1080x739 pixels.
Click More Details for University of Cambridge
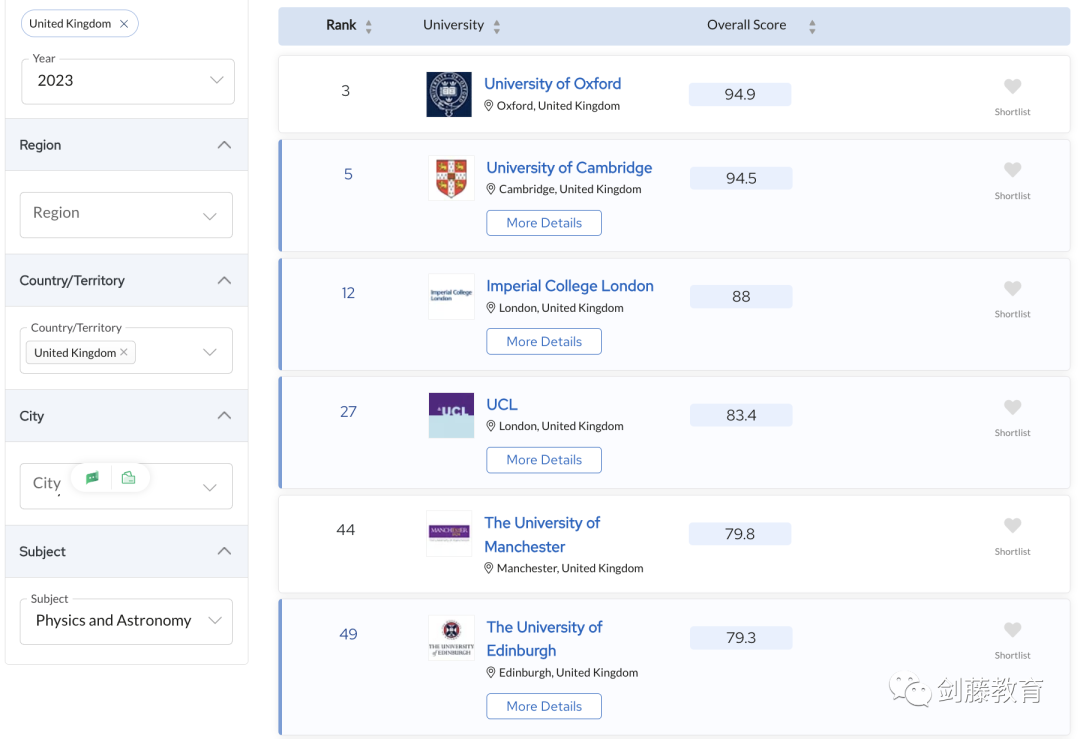pyautogui.click(x=543, y=223)
